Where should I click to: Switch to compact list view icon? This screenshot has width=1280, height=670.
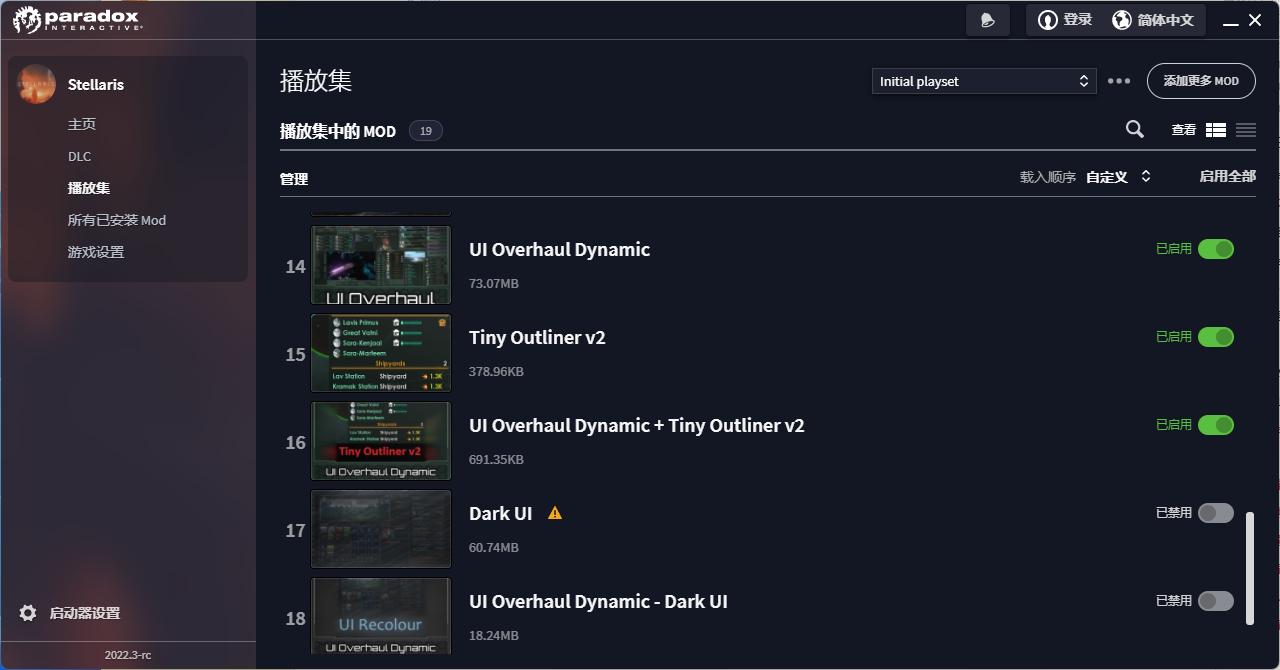click(1246, 130)
